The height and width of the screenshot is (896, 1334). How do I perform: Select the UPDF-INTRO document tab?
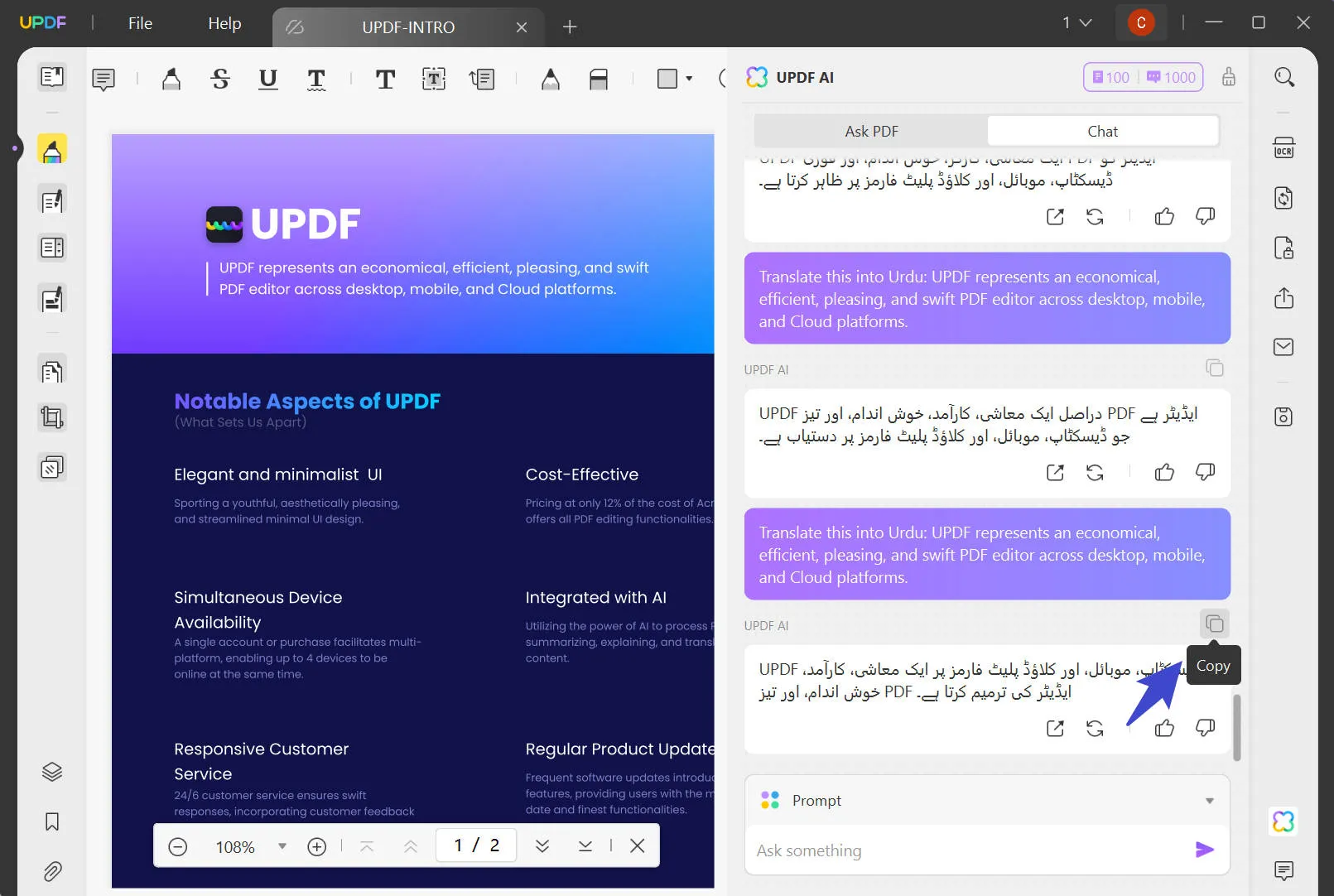408,27
